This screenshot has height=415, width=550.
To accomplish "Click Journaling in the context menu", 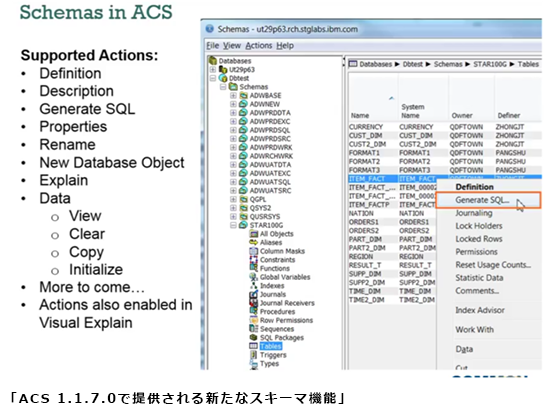I will click(x=474, y=213).
